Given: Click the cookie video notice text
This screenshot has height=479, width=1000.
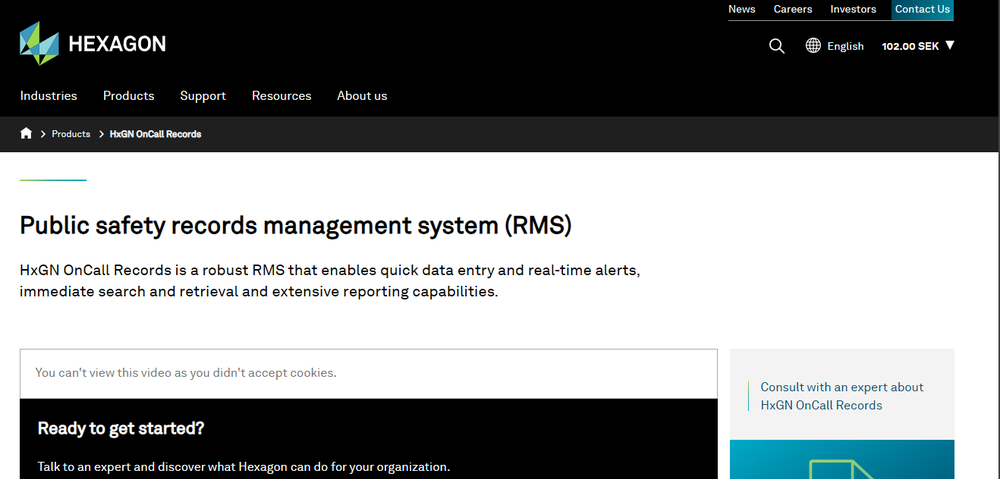Looking at the screenshot, I should coord(186,372).
